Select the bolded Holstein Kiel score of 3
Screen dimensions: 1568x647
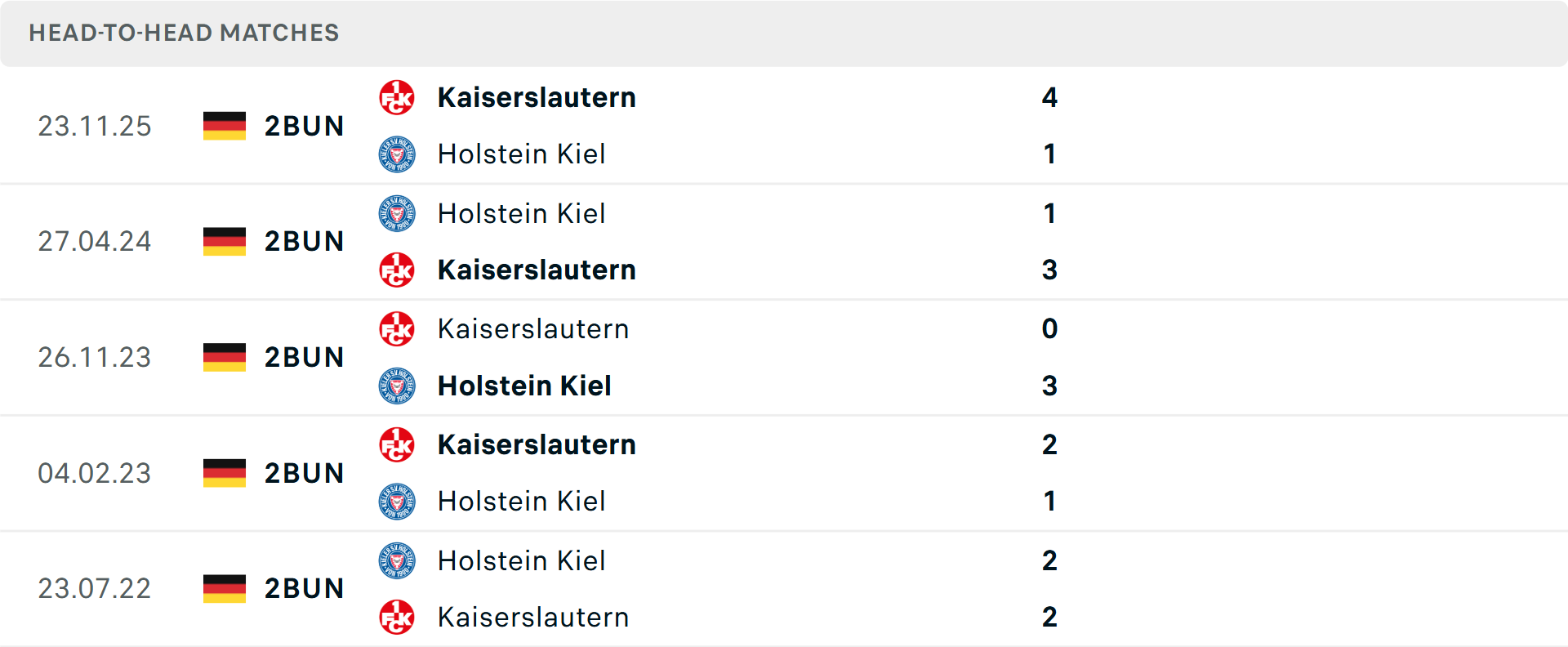[x=1050, y=386]
